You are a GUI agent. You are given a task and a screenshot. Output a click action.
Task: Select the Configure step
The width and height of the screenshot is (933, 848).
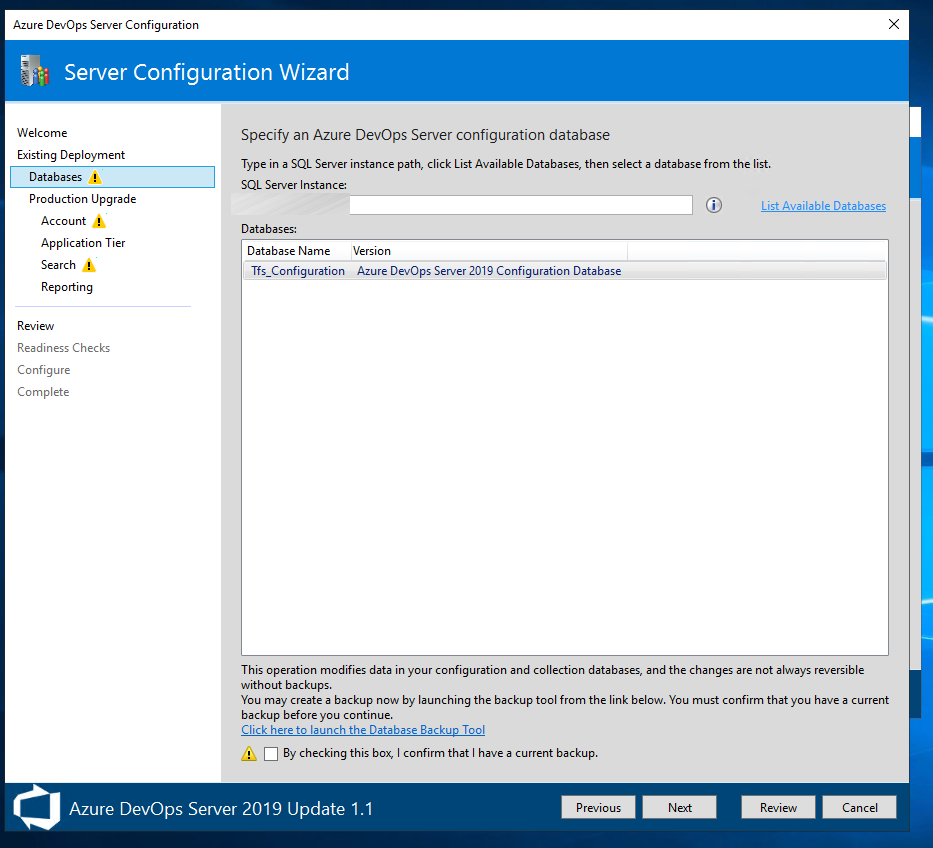click(x=43, y=370)
